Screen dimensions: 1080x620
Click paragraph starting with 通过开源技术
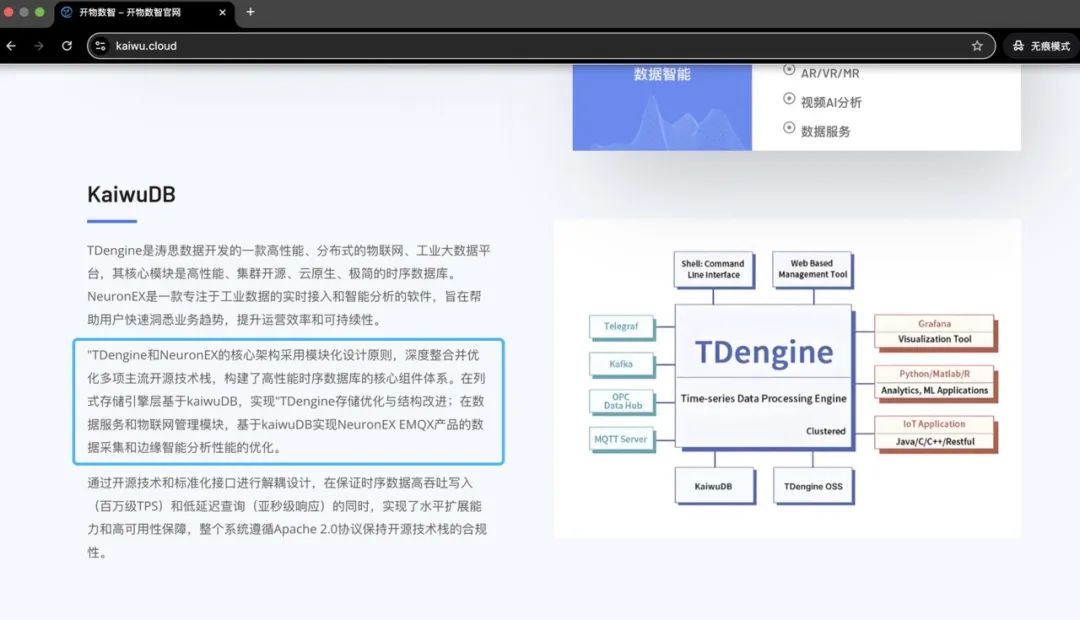(x=287, y=517)
